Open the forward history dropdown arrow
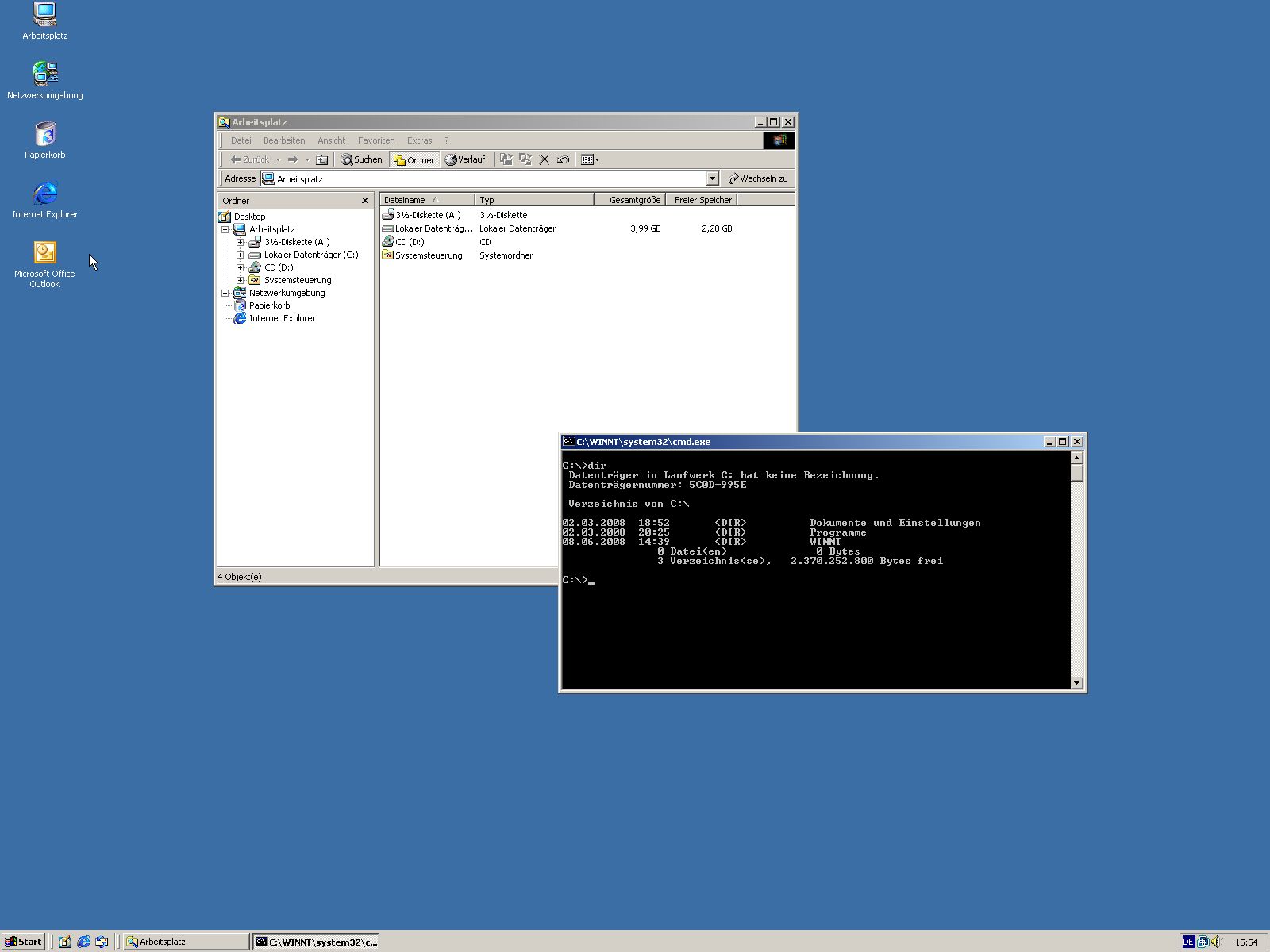The image size is (1270, 952). point(307,159)
